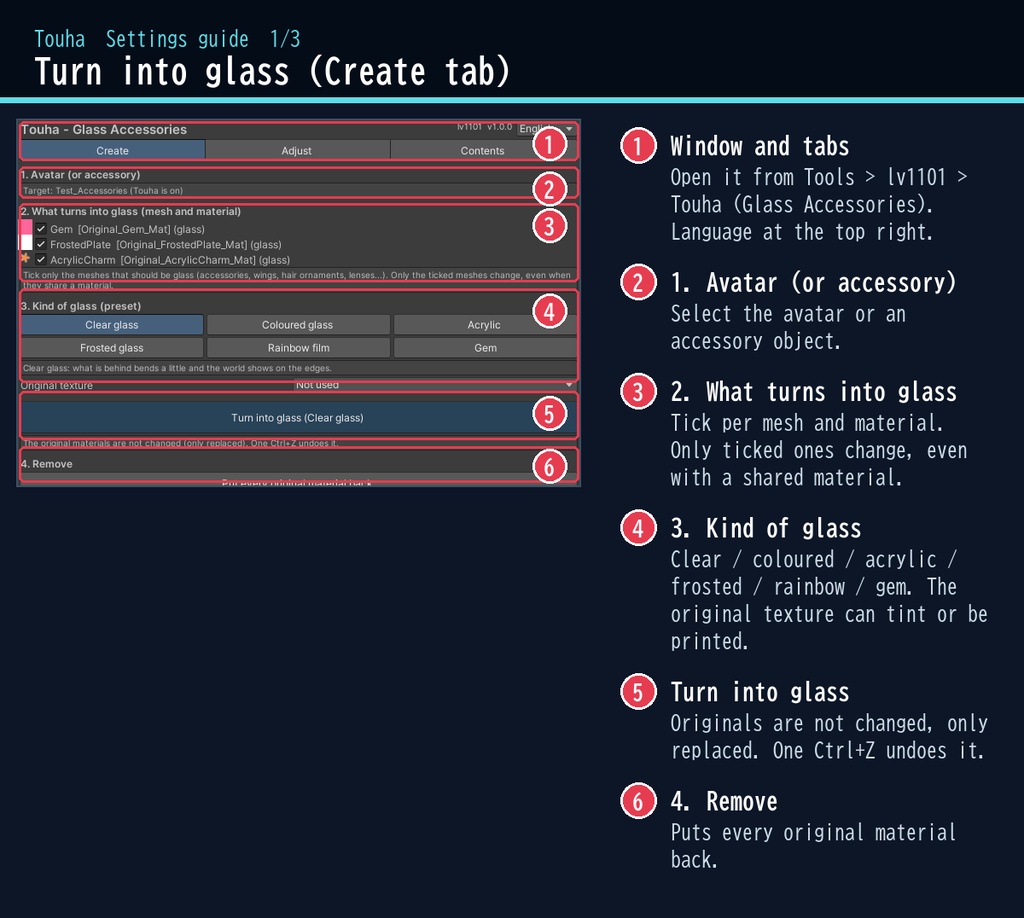Click the white swatch beside FrostedPlate
Viewport: 1024px width, 918px height.
tap(26, 243)
